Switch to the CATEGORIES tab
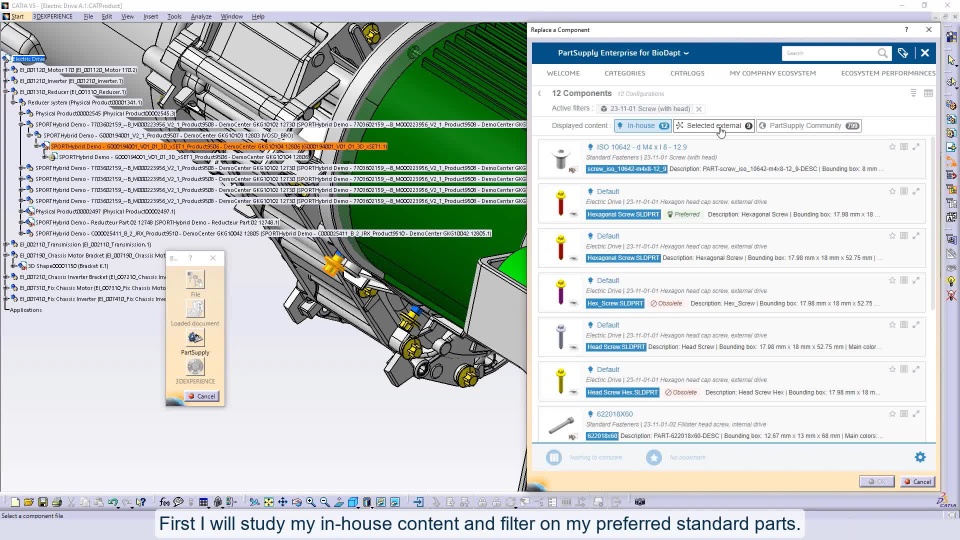Screen dimensions: 960x540 tap(624, 73)
